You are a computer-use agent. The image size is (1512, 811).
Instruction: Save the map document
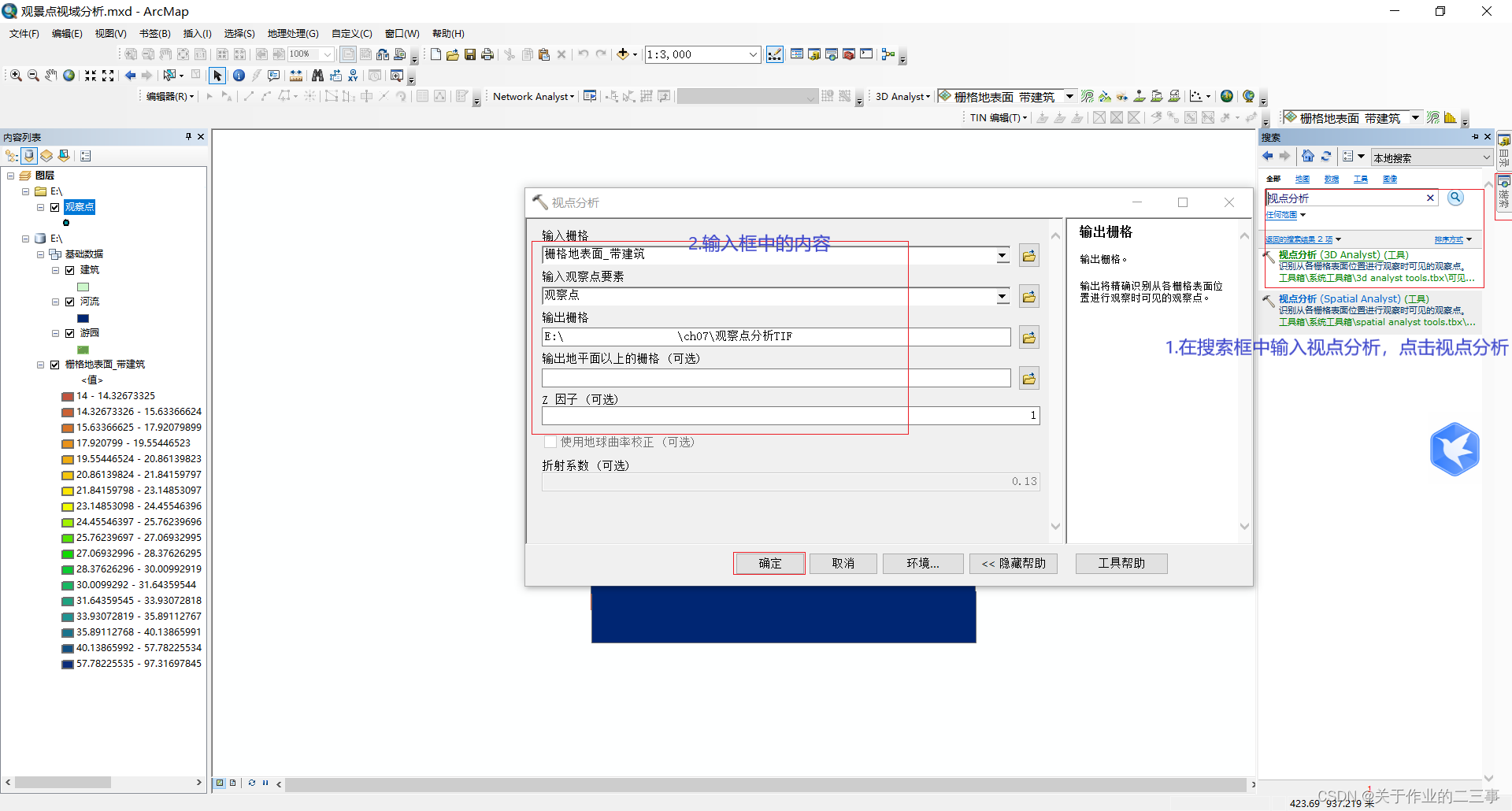click(470, 54)
